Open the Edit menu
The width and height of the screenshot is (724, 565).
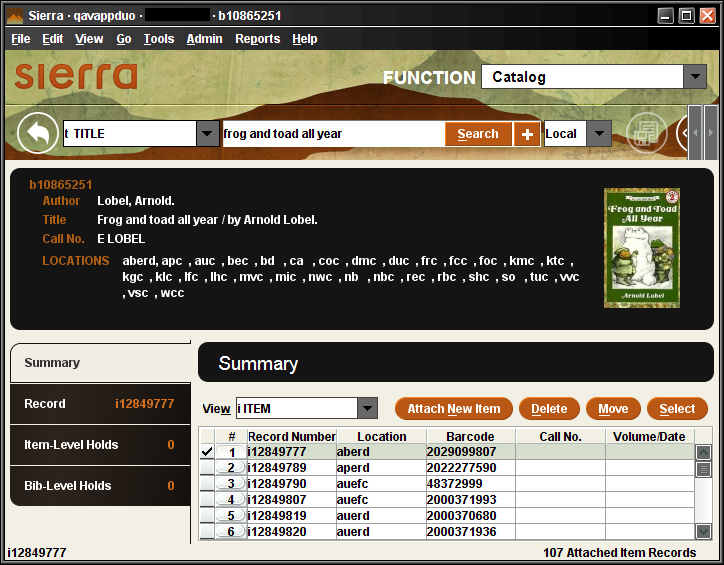53,39
